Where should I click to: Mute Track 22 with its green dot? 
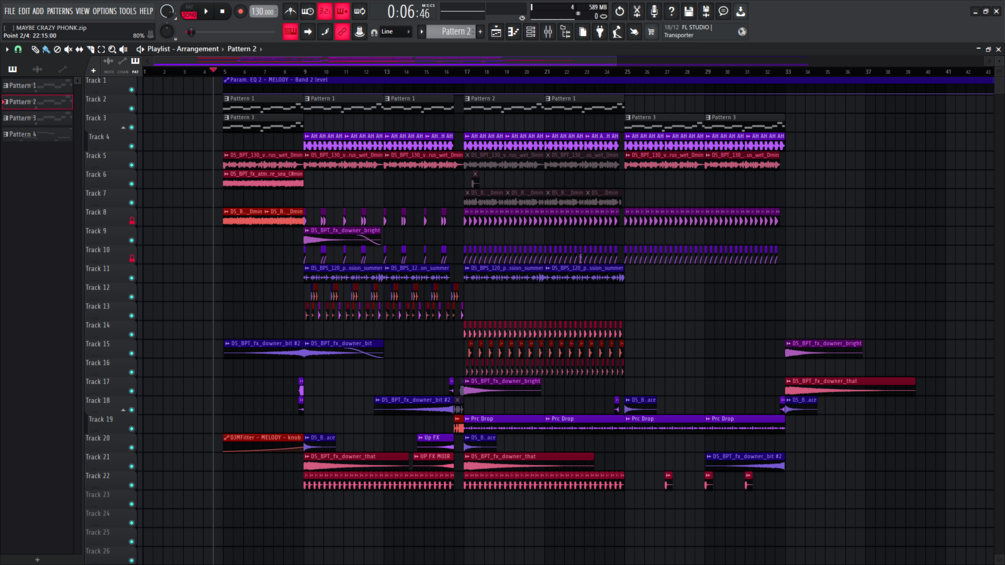(132, 485)
